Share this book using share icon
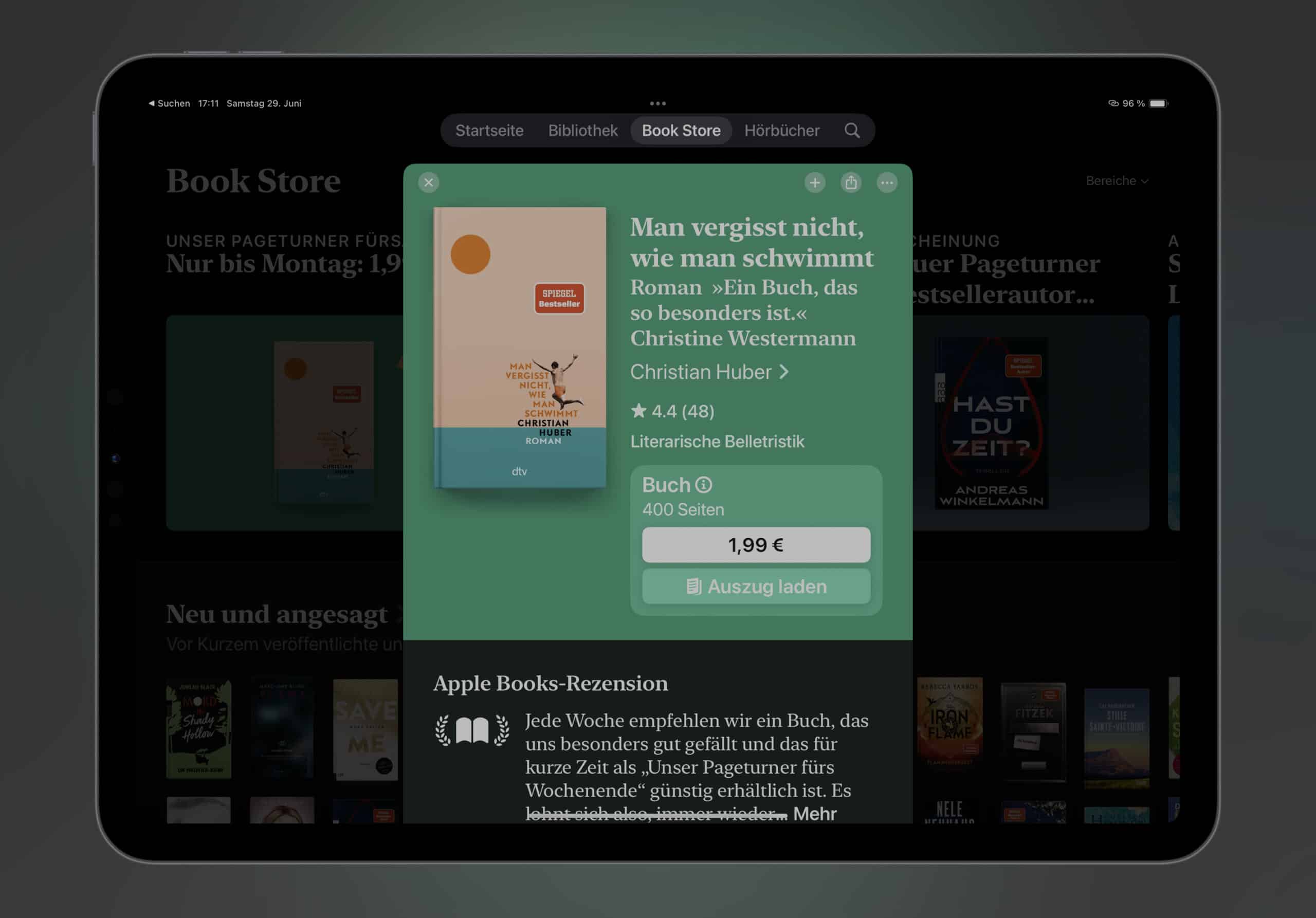Viewport: 1316px width, 918px height. [851, 183]
